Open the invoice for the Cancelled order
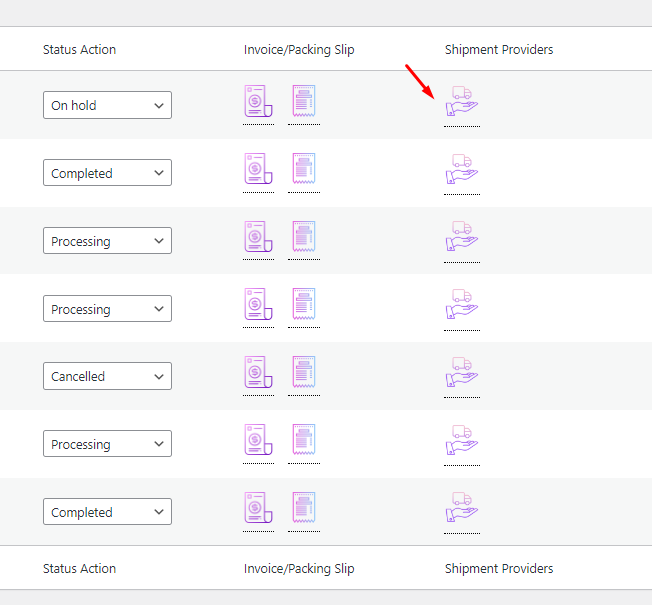The height and width of the screenshot is (605, 652). coord(258,372)
